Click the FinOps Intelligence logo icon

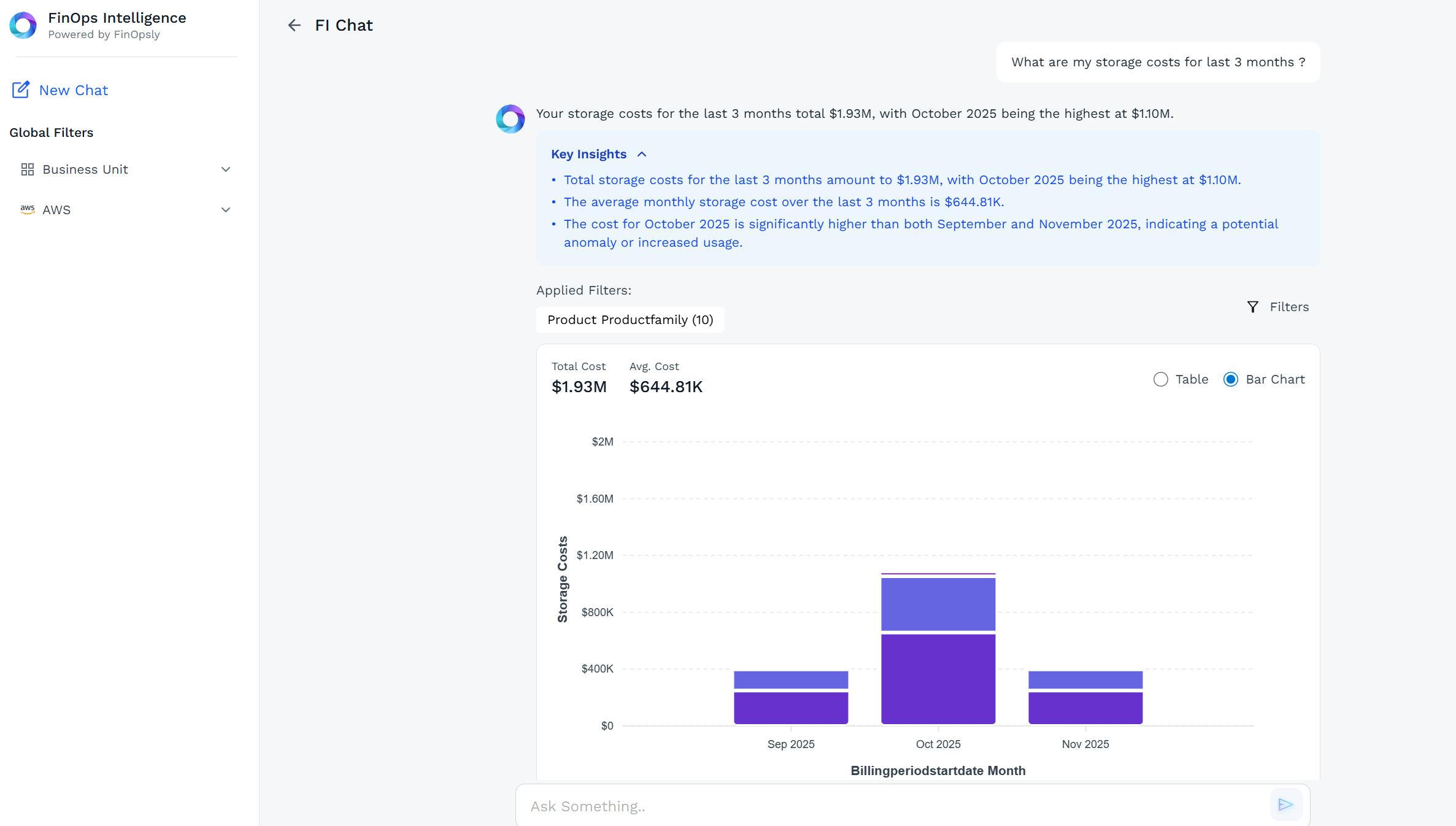click(23, 25)
